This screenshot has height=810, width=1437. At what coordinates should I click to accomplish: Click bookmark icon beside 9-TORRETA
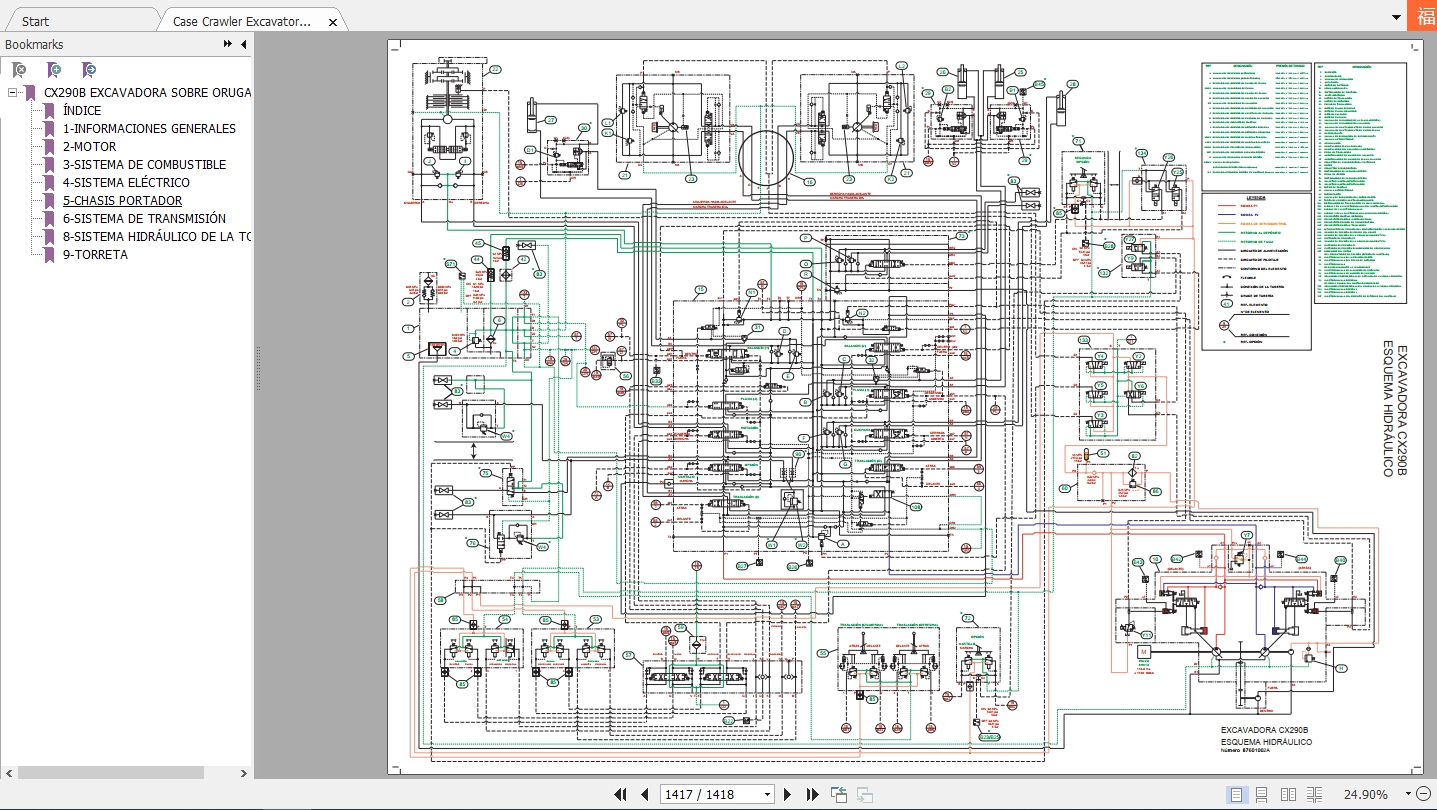point(49,255)
